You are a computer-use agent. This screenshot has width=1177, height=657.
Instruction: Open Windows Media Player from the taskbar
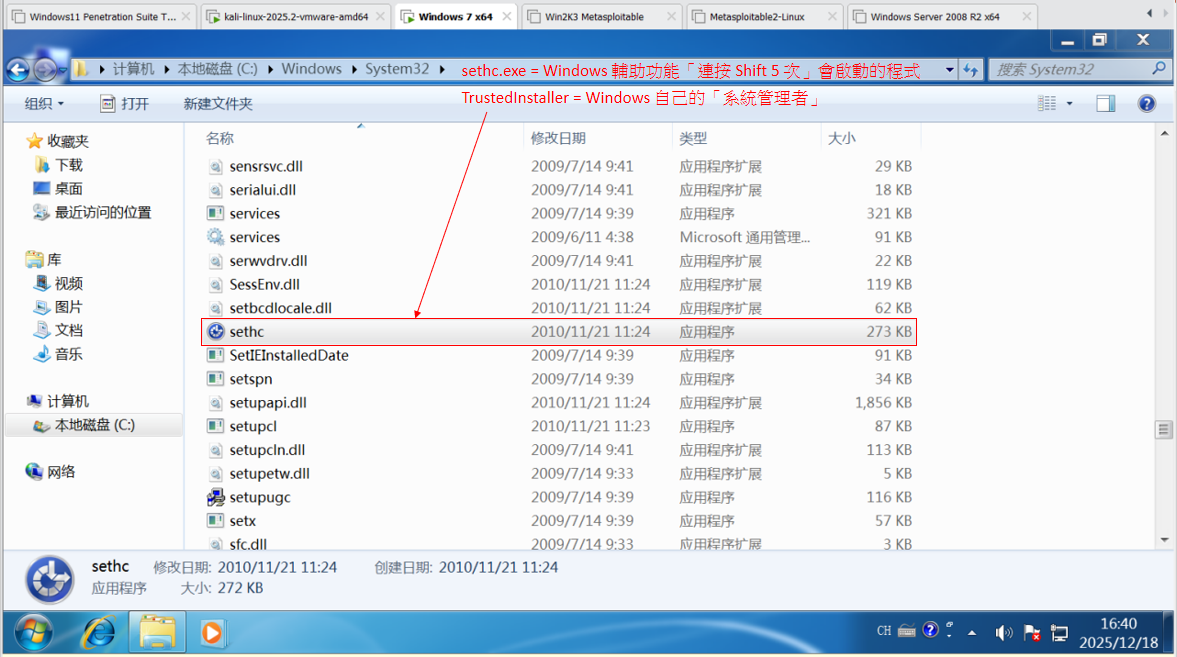point(212,633)
